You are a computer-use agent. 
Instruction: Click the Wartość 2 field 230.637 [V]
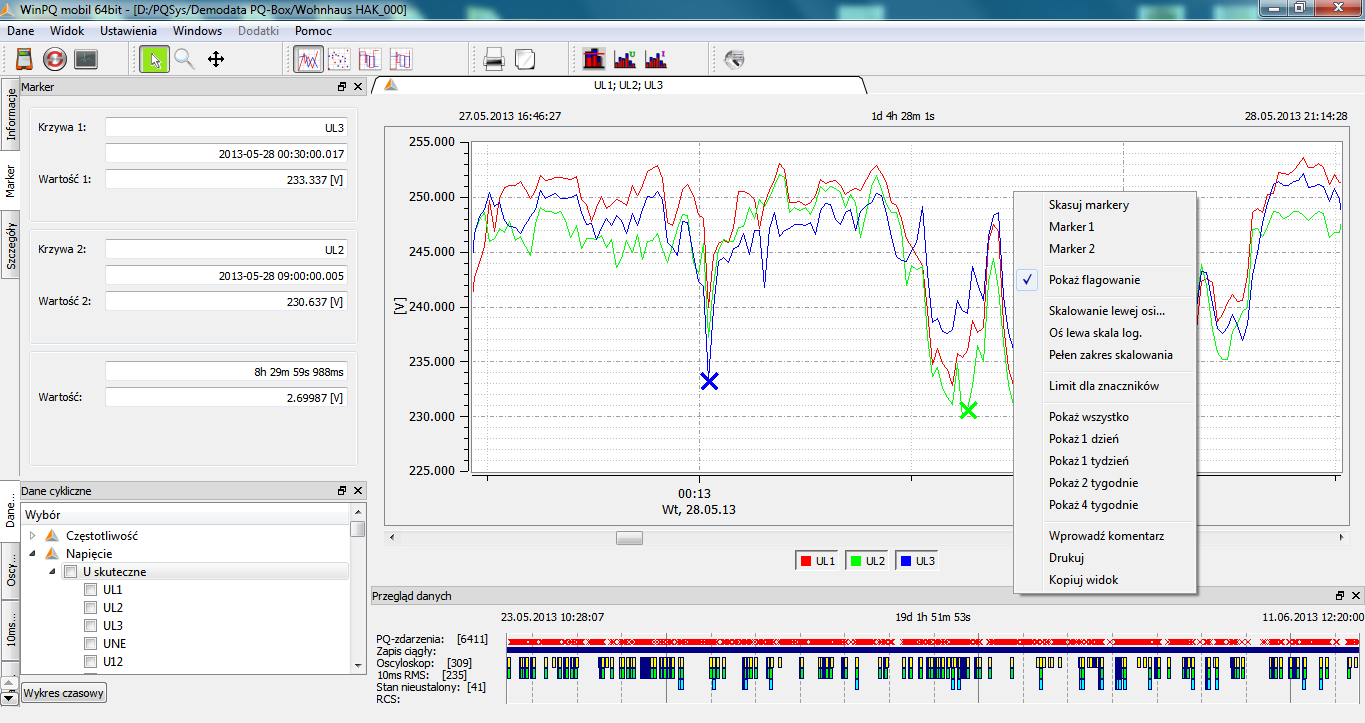227,301
